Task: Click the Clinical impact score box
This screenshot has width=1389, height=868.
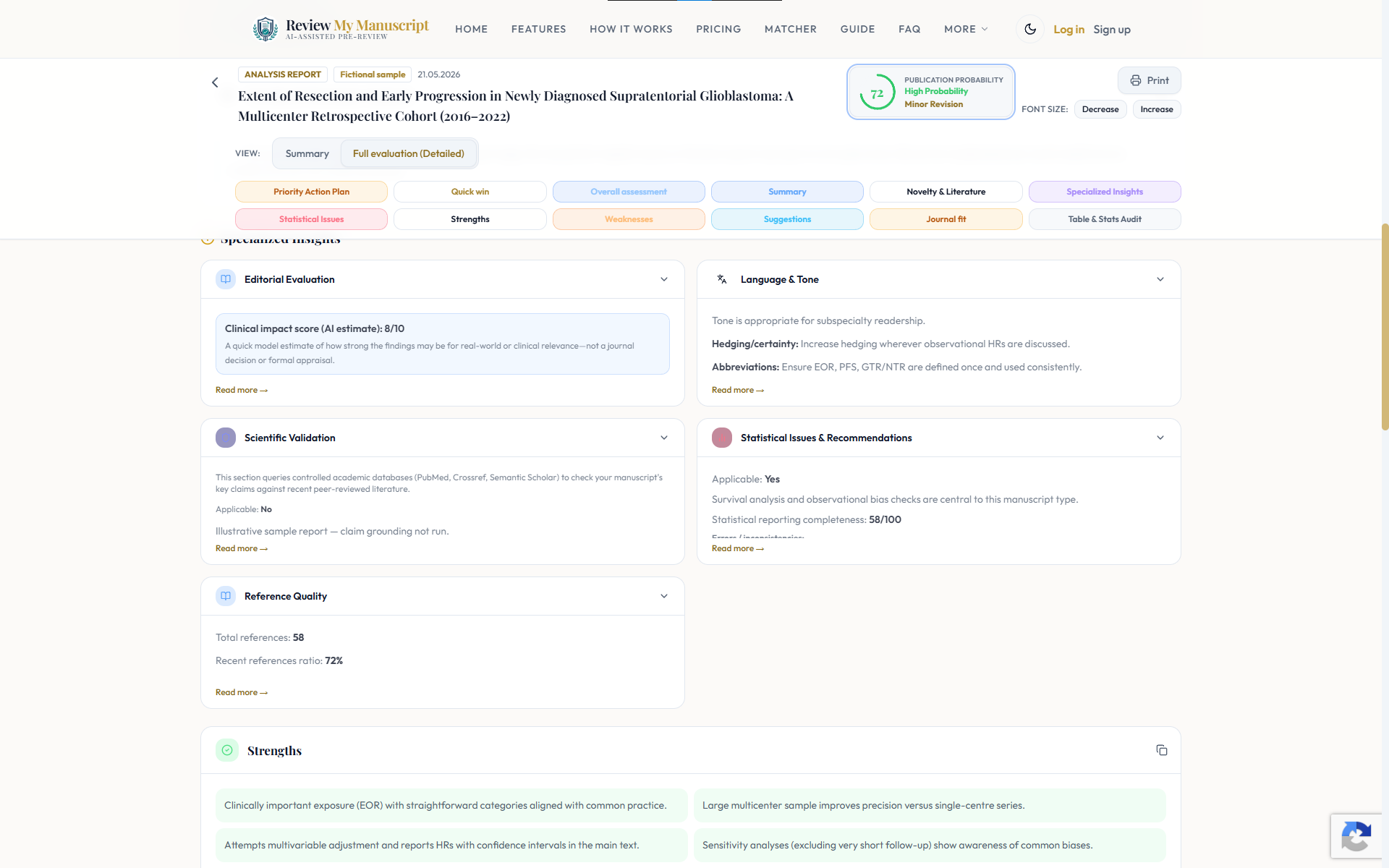Action: pos(443,344)
